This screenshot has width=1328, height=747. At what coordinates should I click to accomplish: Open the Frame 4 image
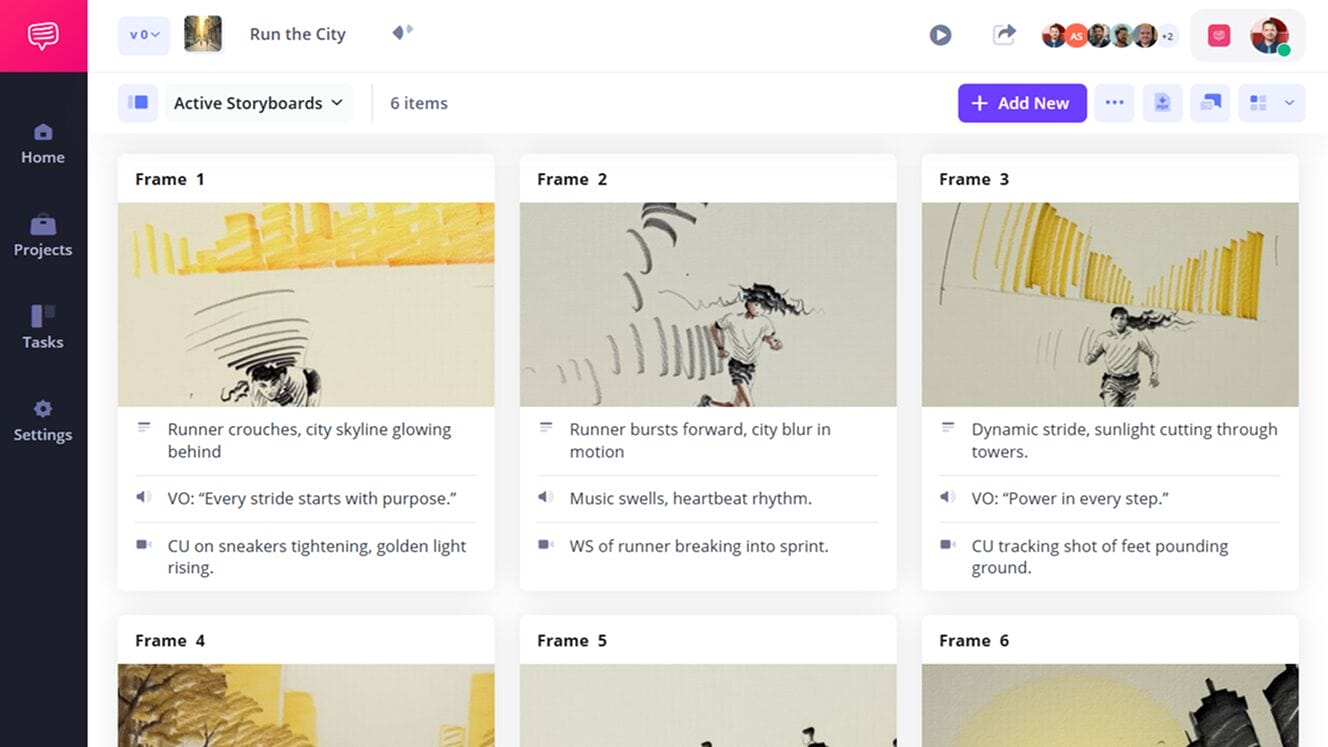306,705
